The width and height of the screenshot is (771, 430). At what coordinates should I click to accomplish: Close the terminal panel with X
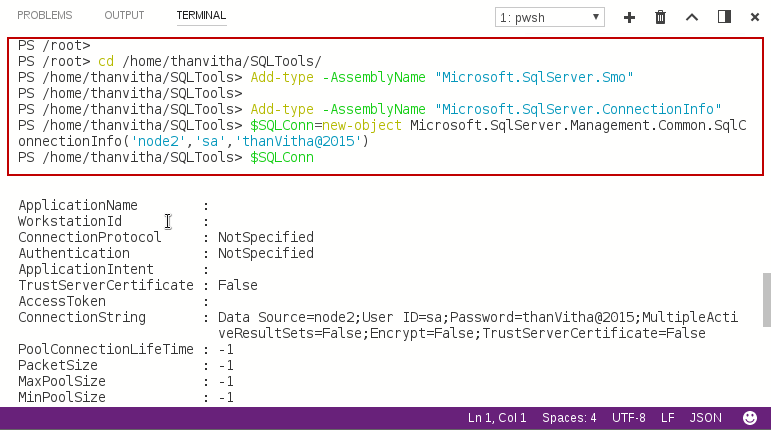[x=753, y=17]
